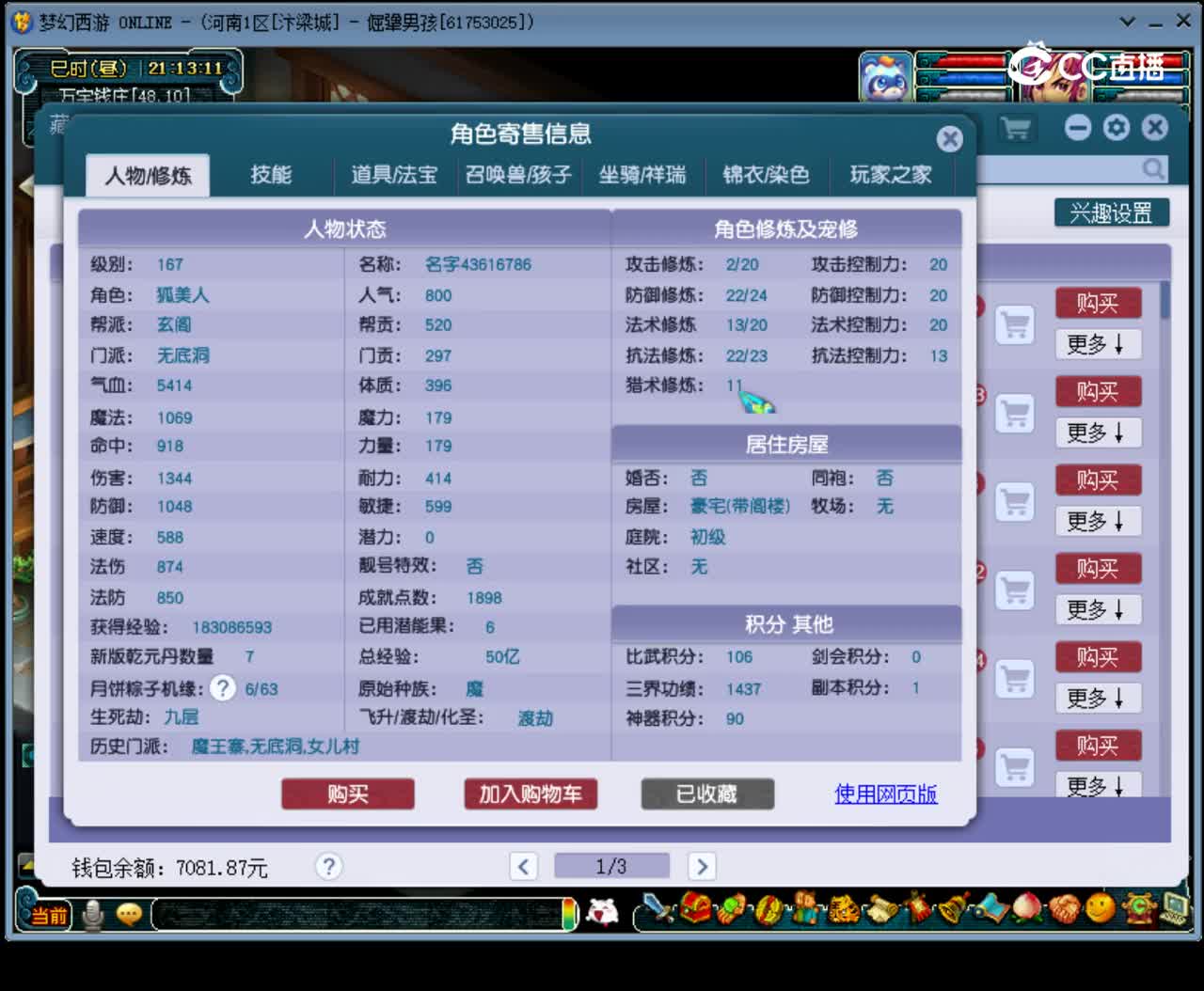Screen dimensions: 1204x991
Task: Open the computer system icon
Action: [x=1174, y=908]
